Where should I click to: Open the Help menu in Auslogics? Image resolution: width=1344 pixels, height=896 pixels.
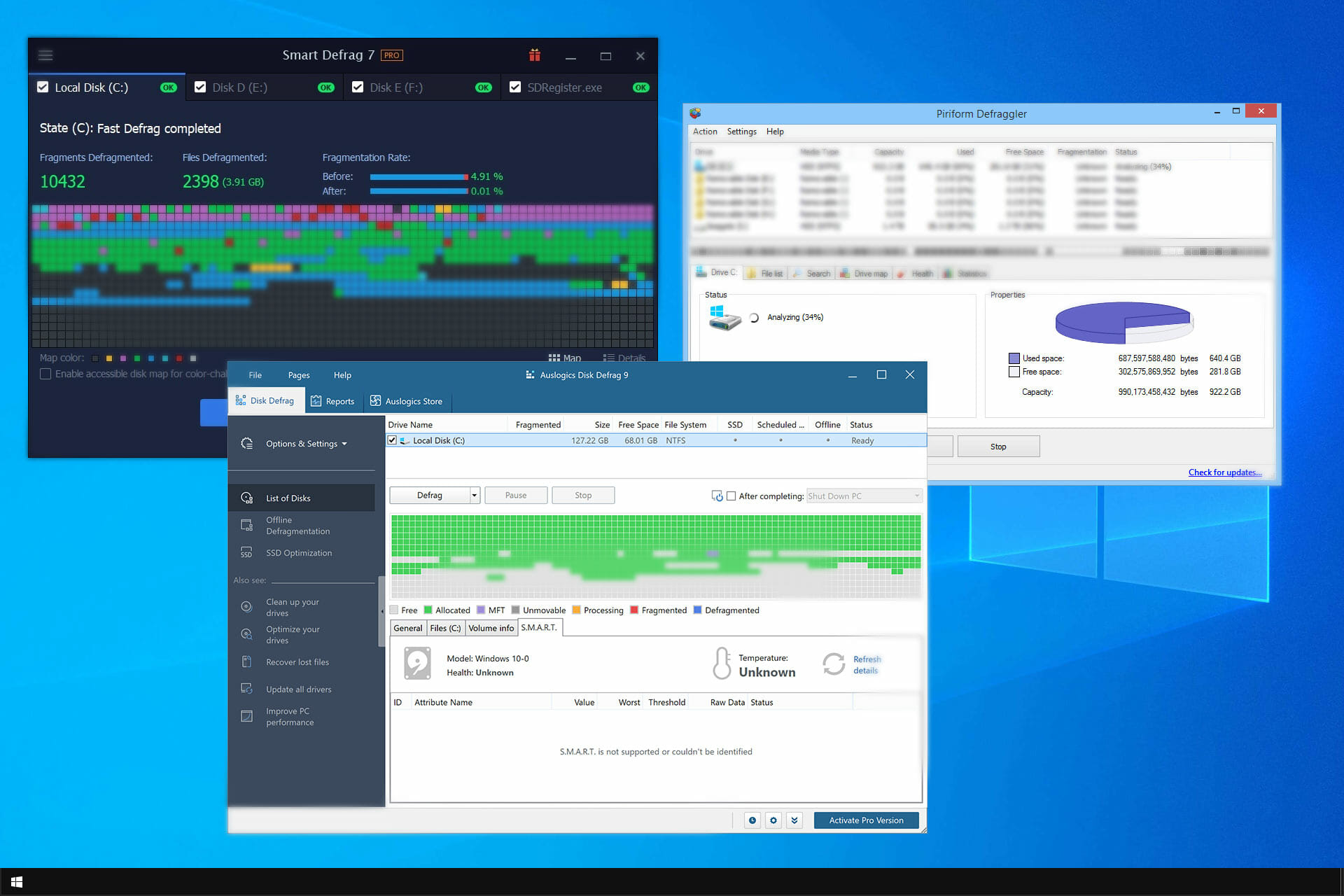pos(342,375)
